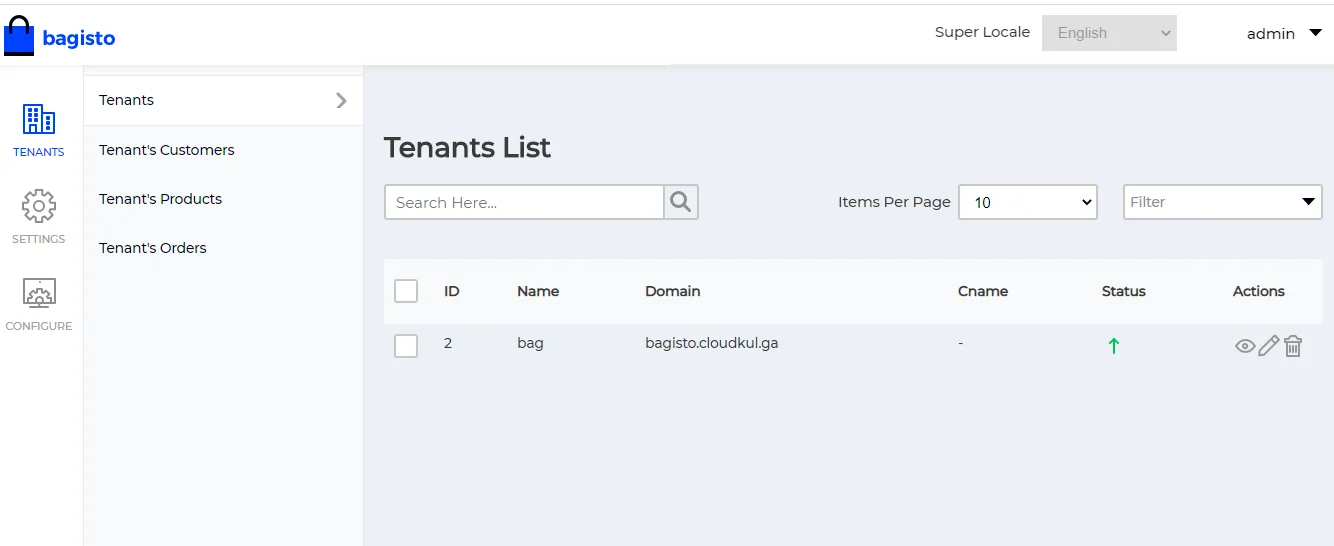Click the bagisto brand name text
1334x546 pixels.
[79, 39]
